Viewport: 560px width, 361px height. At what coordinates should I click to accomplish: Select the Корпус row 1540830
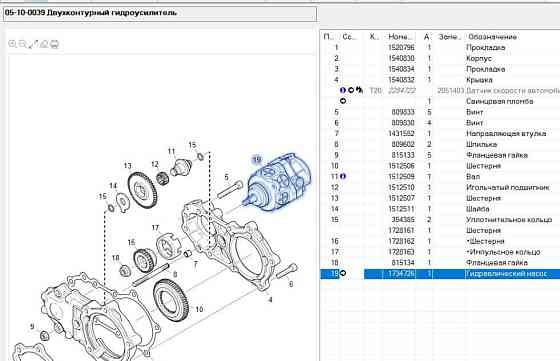point(440,58)
